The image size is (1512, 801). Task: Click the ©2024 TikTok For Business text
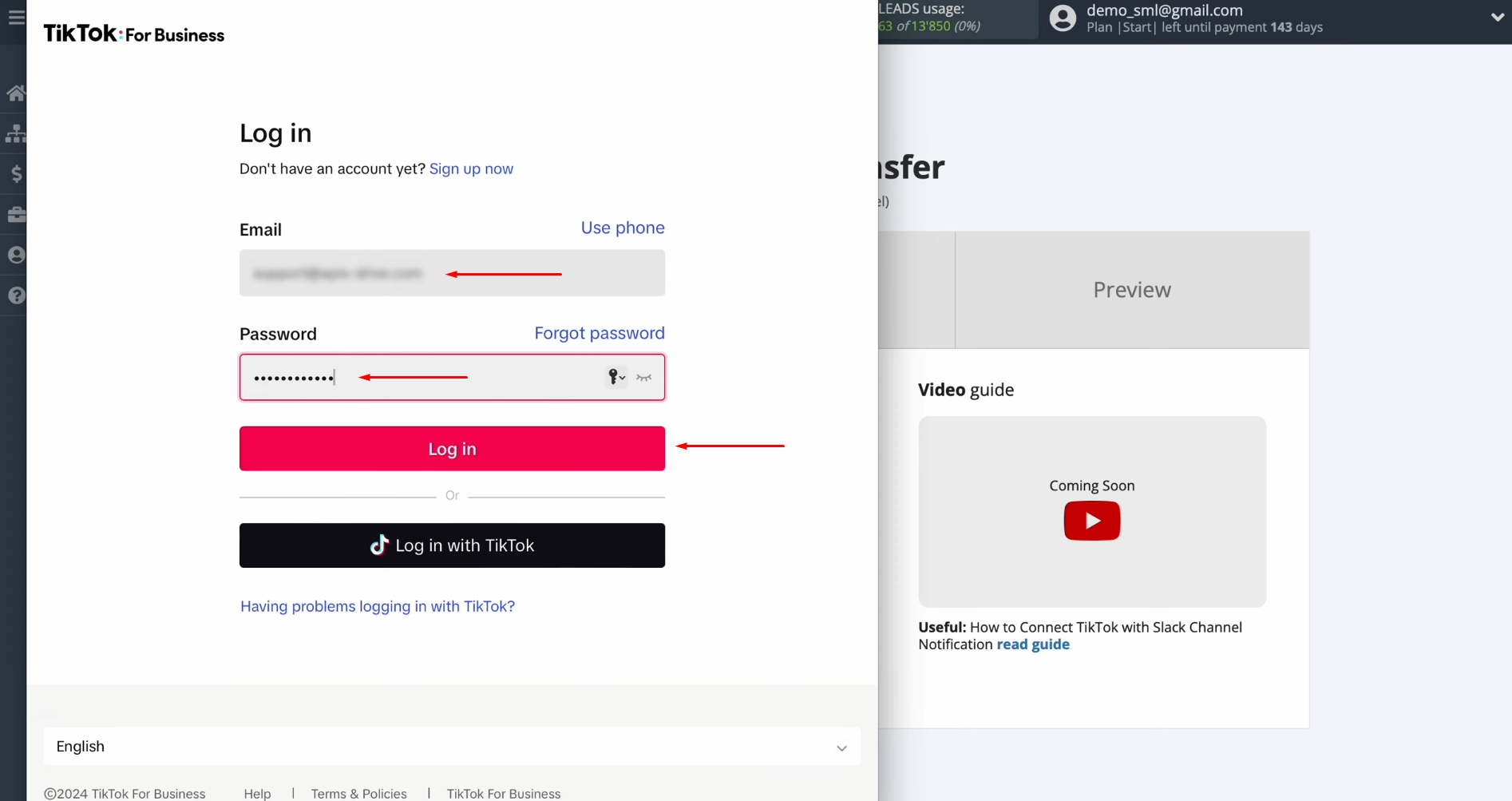pos(125,793)
